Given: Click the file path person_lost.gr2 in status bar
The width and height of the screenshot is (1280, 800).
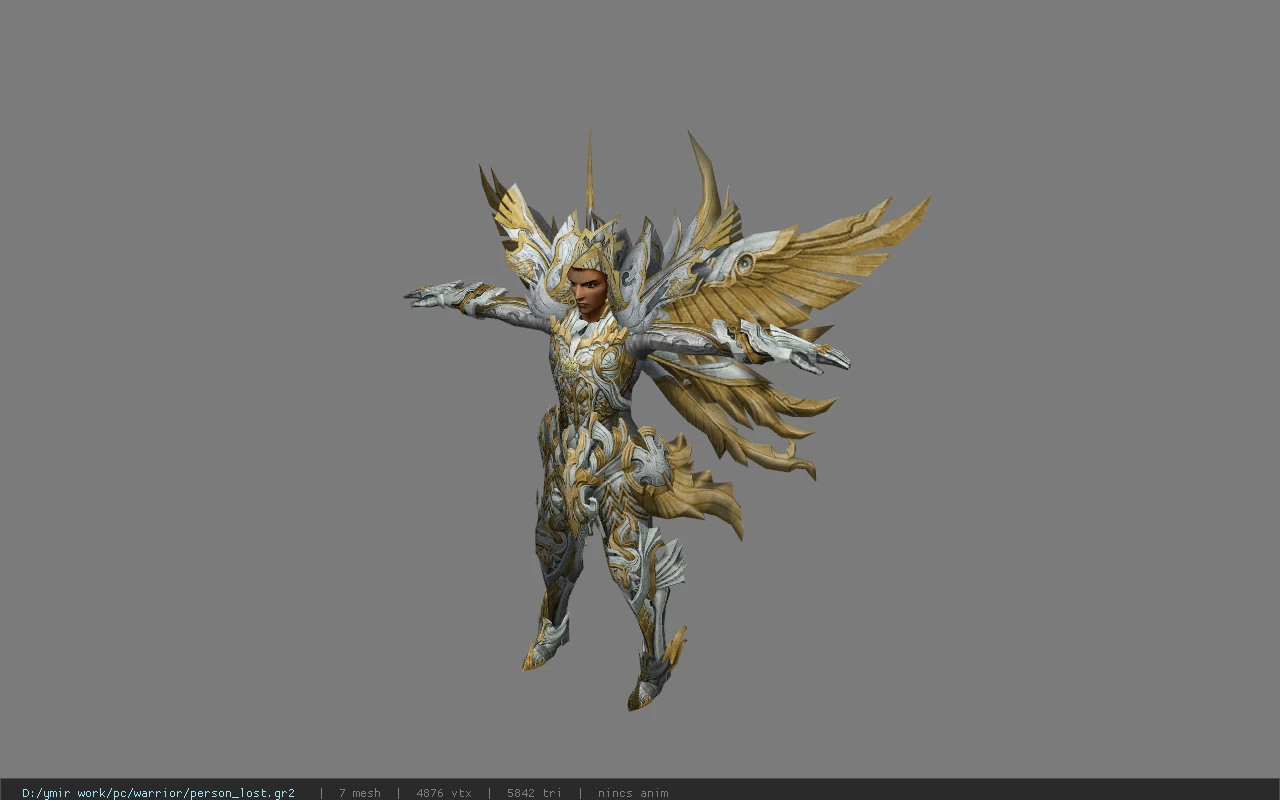Looking at the screenshot, I should click(158, 793).
